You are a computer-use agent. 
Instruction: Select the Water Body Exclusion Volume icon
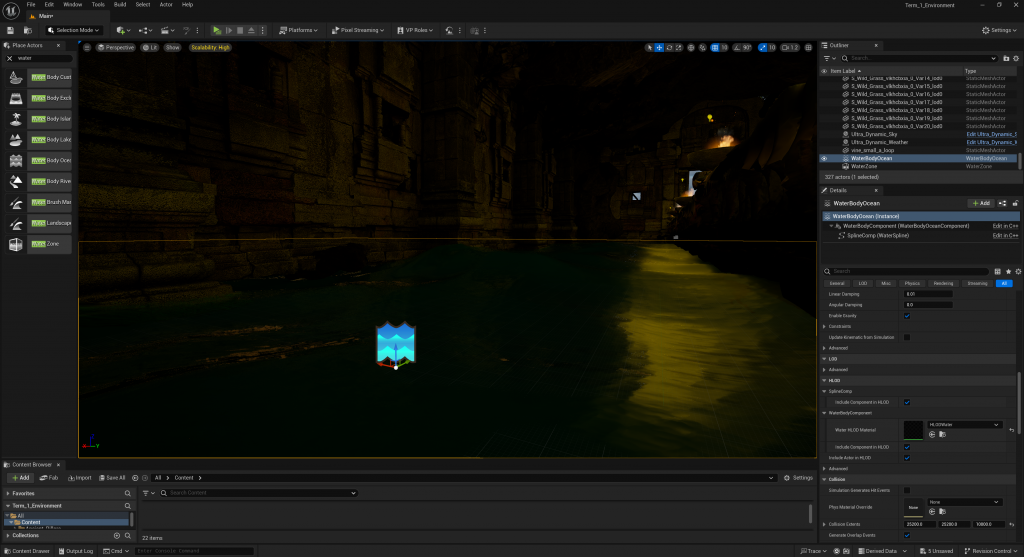(16, 98)
